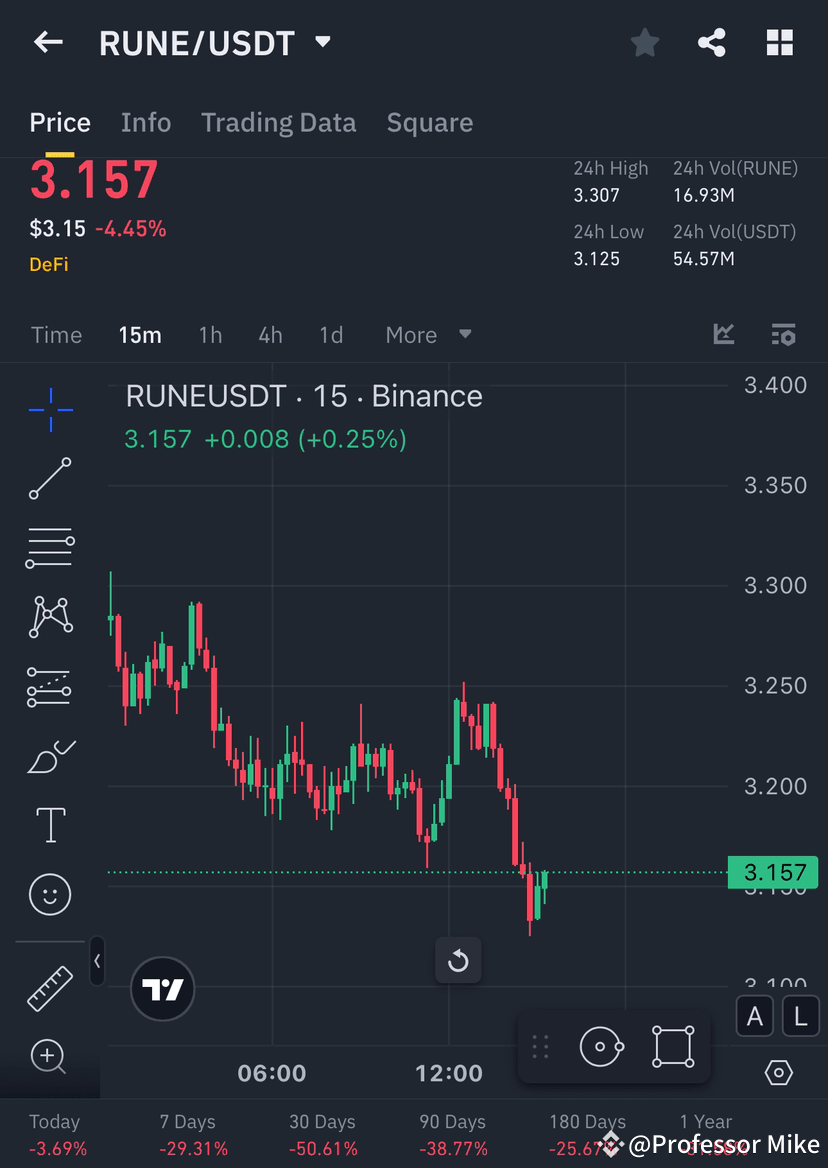Select the measure ruler tool
This screenshot has width=828, height=1168.
50,988
